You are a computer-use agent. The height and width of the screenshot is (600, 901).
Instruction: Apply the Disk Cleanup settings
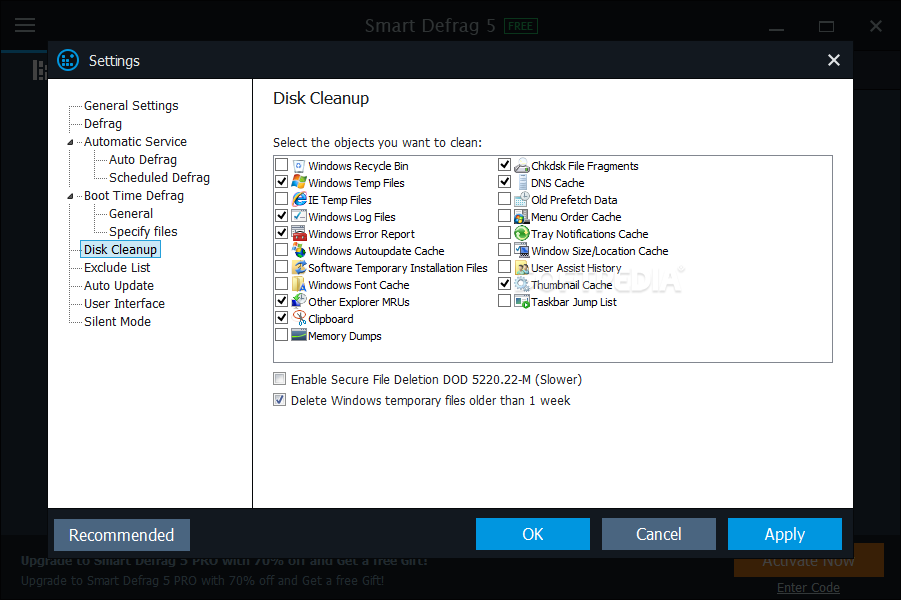coord(784,534)
